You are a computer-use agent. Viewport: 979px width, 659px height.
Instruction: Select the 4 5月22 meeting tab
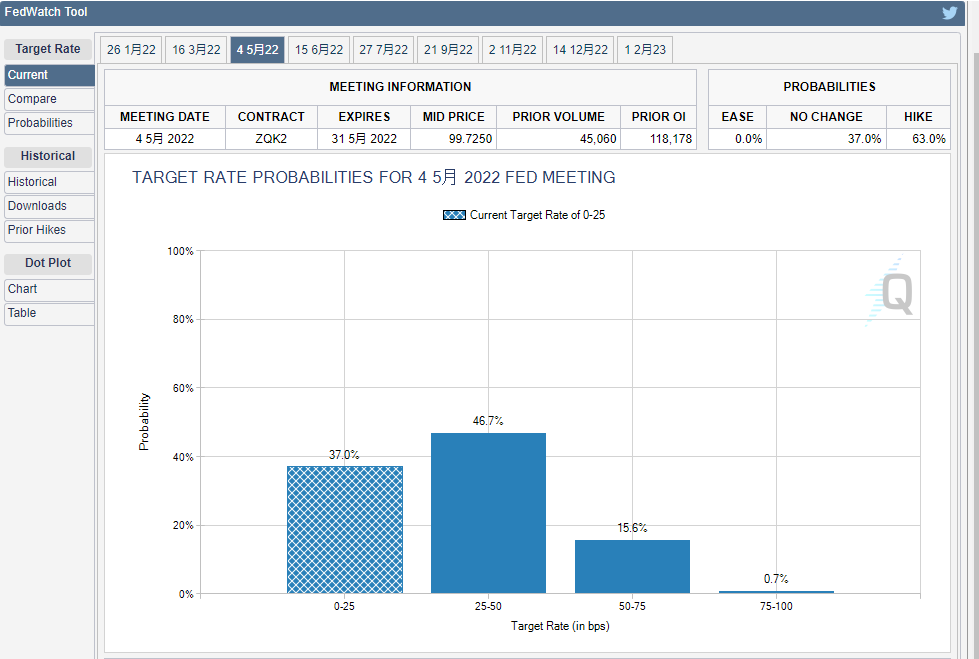coord(257,50)
